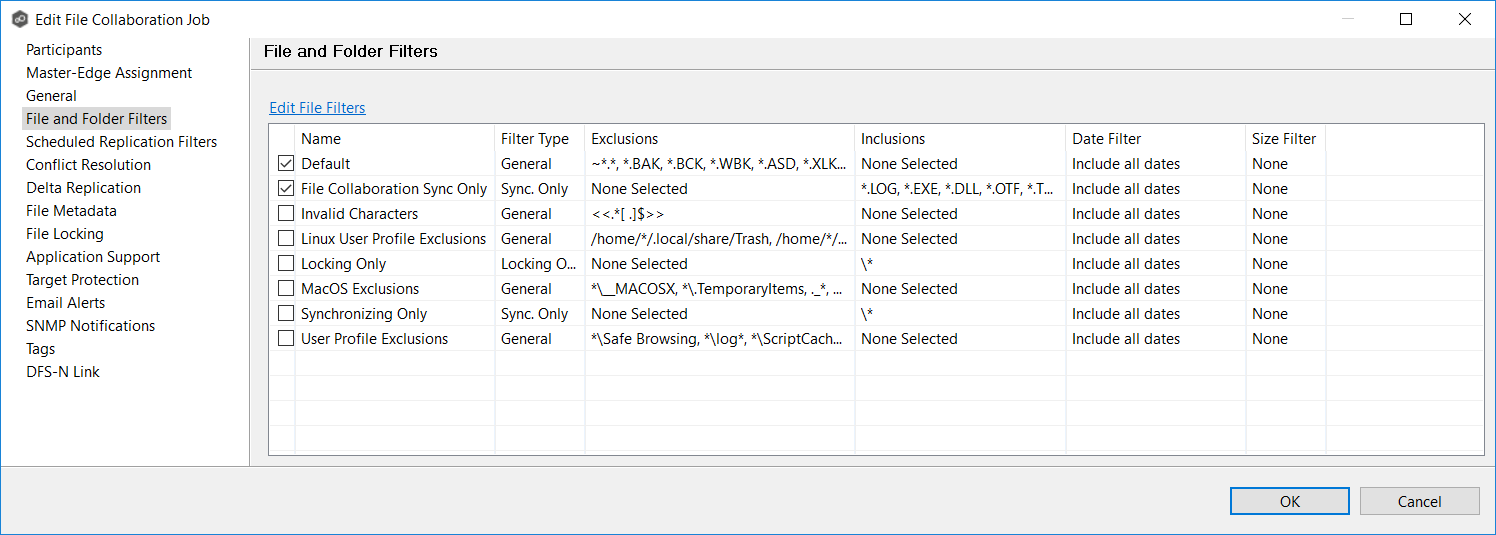
Task: Select Target Protection page
Action: (82, 279)
